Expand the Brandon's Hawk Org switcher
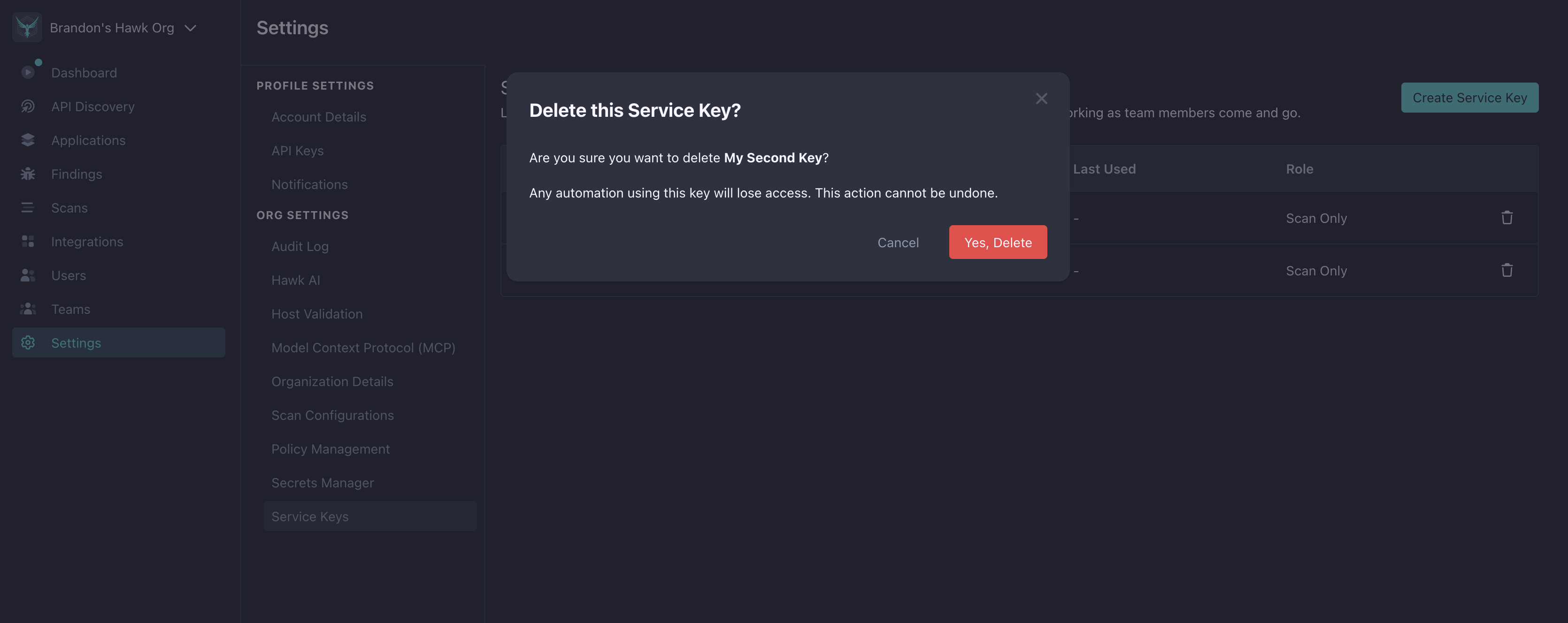 pos(190,27)
